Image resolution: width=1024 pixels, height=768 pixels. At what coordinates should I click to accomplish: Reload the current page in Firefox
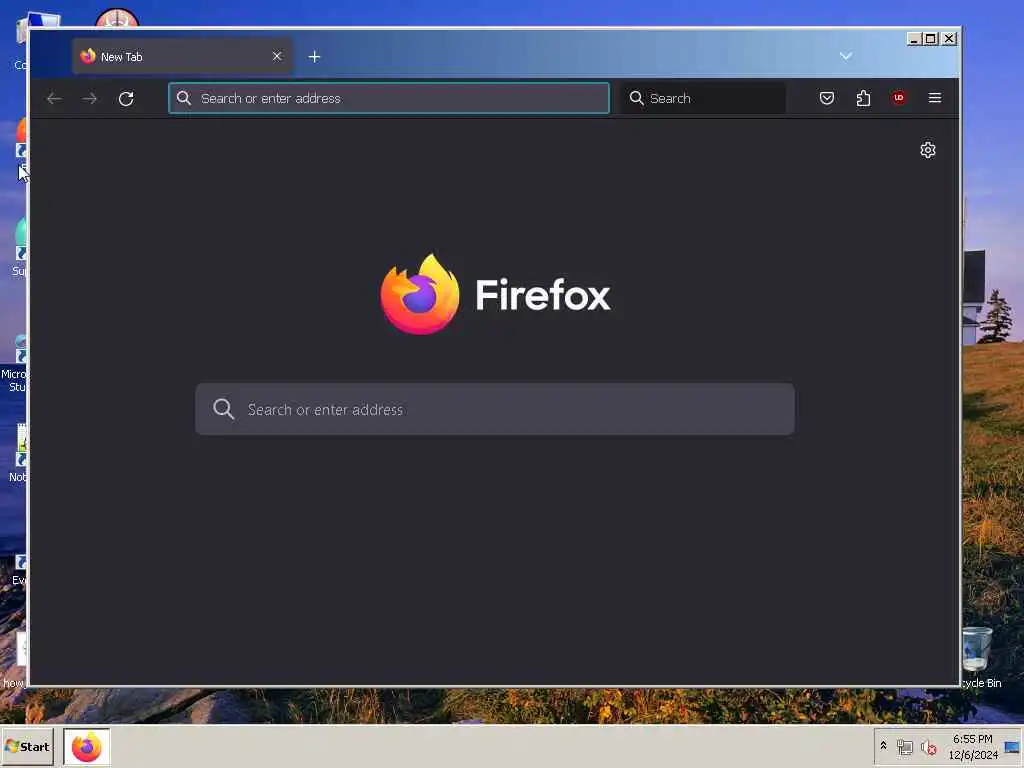coord(126,99)
